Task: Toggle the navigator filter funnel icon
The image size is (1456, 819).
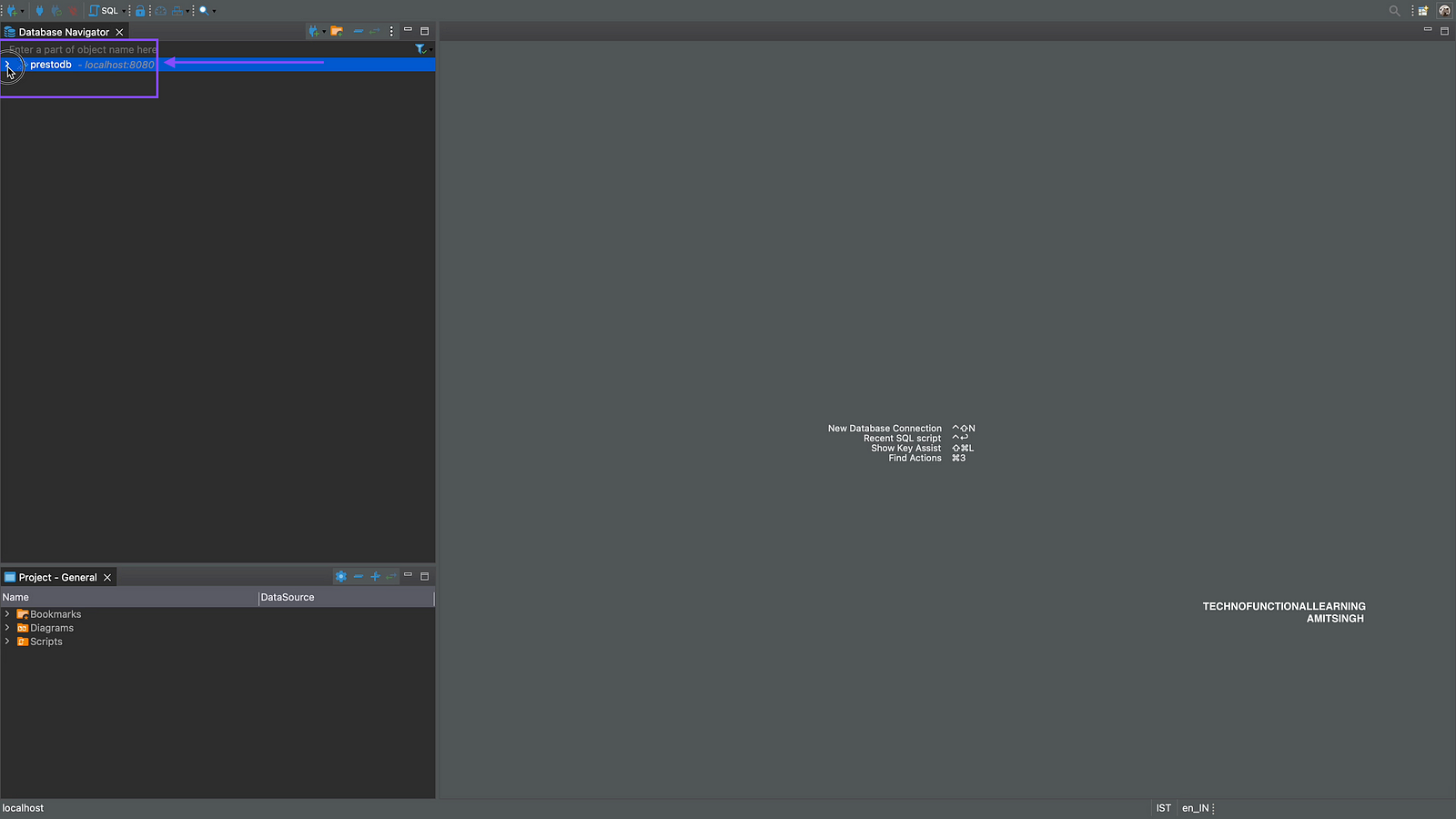Action: pyautogui.click(x=420, y=49)
